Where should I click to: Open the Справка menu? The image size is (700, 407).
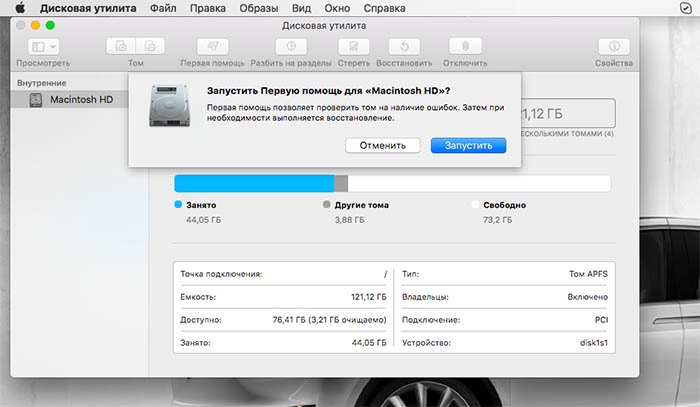[384, 8]
